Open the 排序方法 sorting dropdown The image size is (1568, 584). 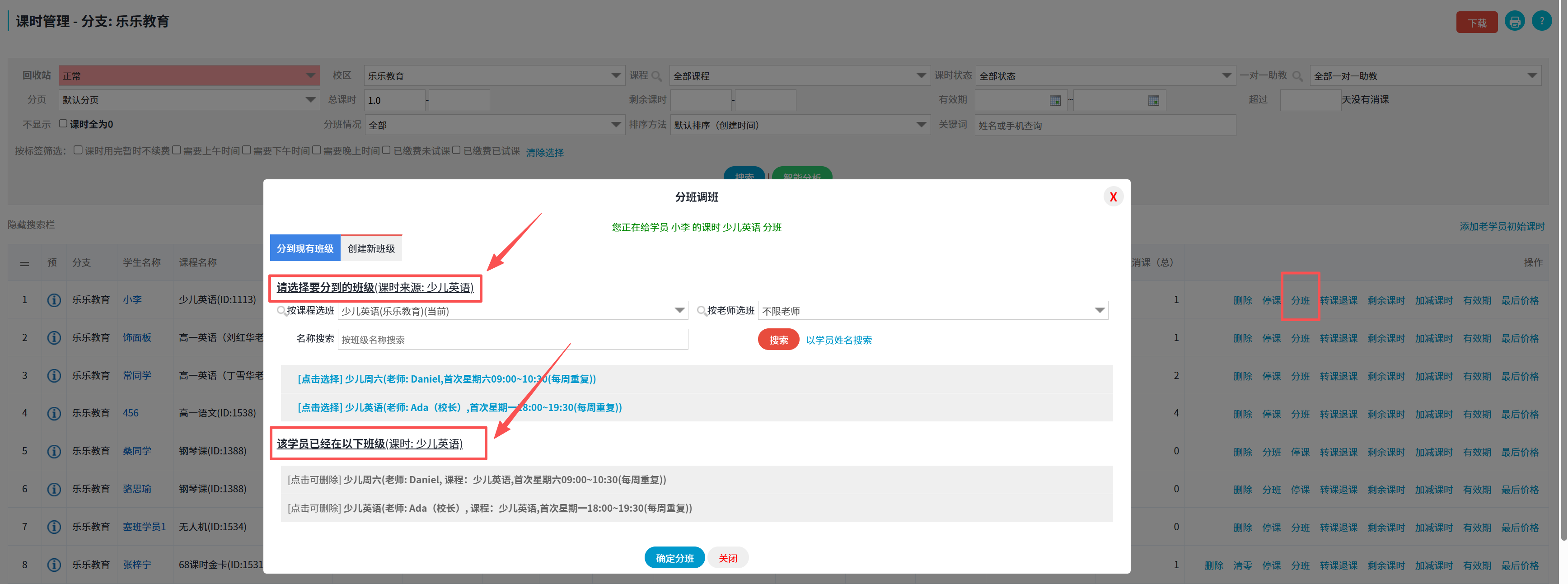pos(920,124)
